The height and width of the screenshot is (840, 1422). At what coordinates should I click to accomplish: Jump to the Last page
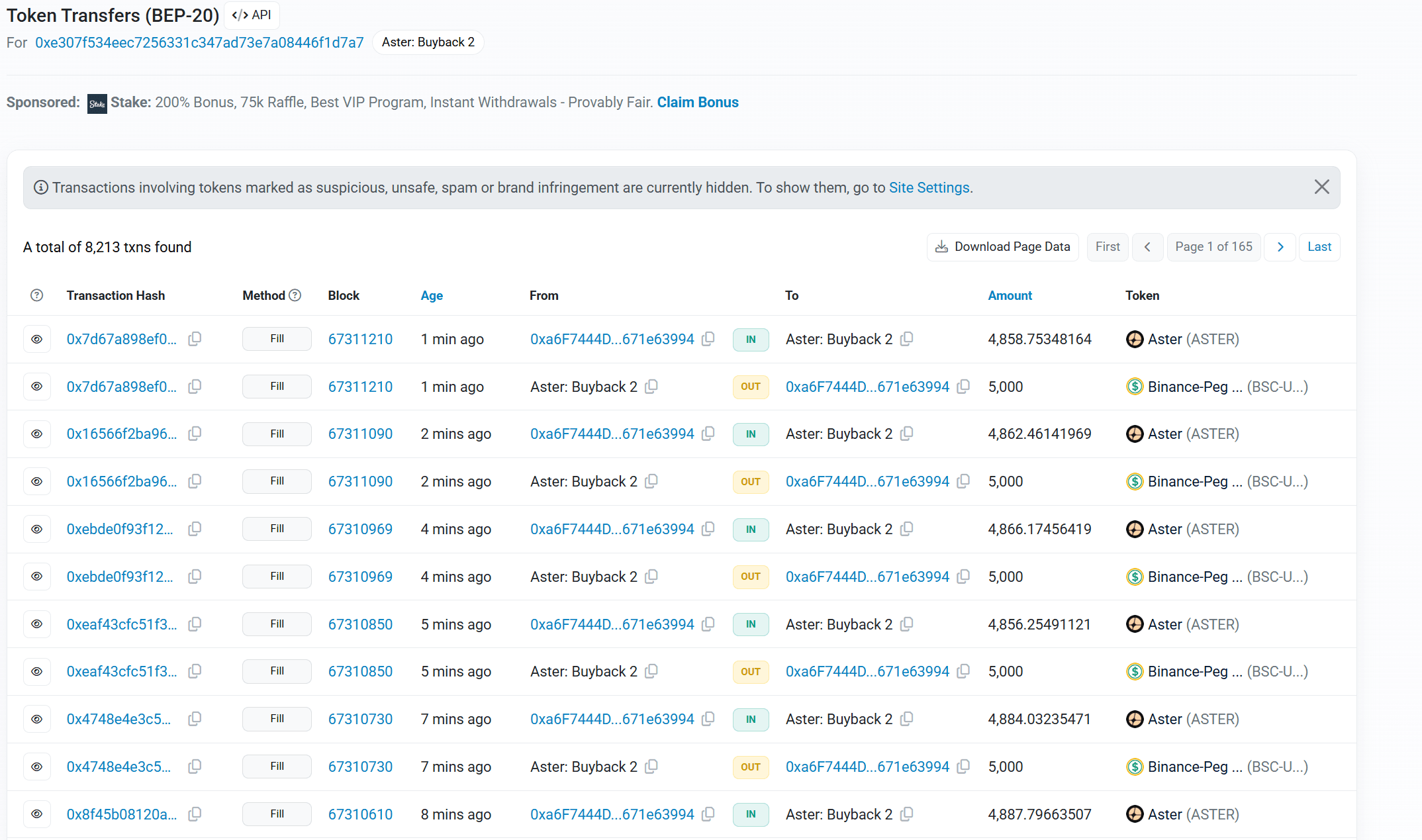(x=1319, y=247)
